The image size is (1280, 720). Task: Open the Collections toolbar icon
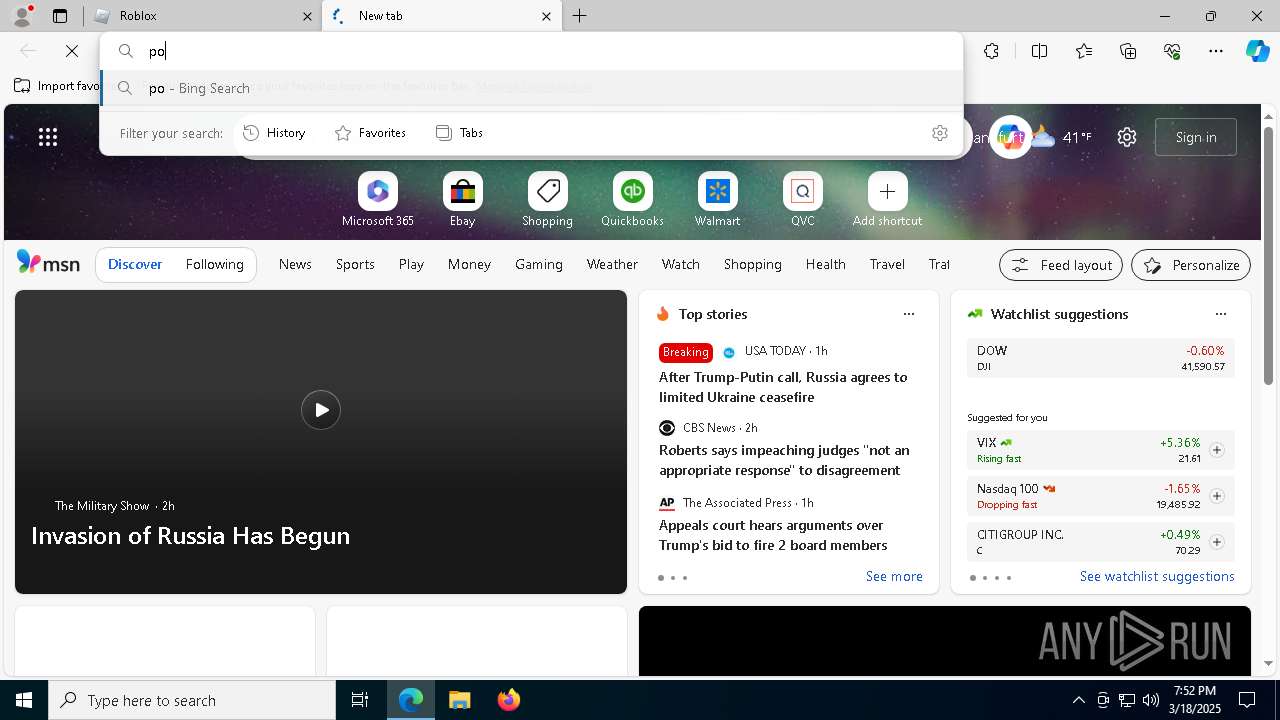(1128, 51)
